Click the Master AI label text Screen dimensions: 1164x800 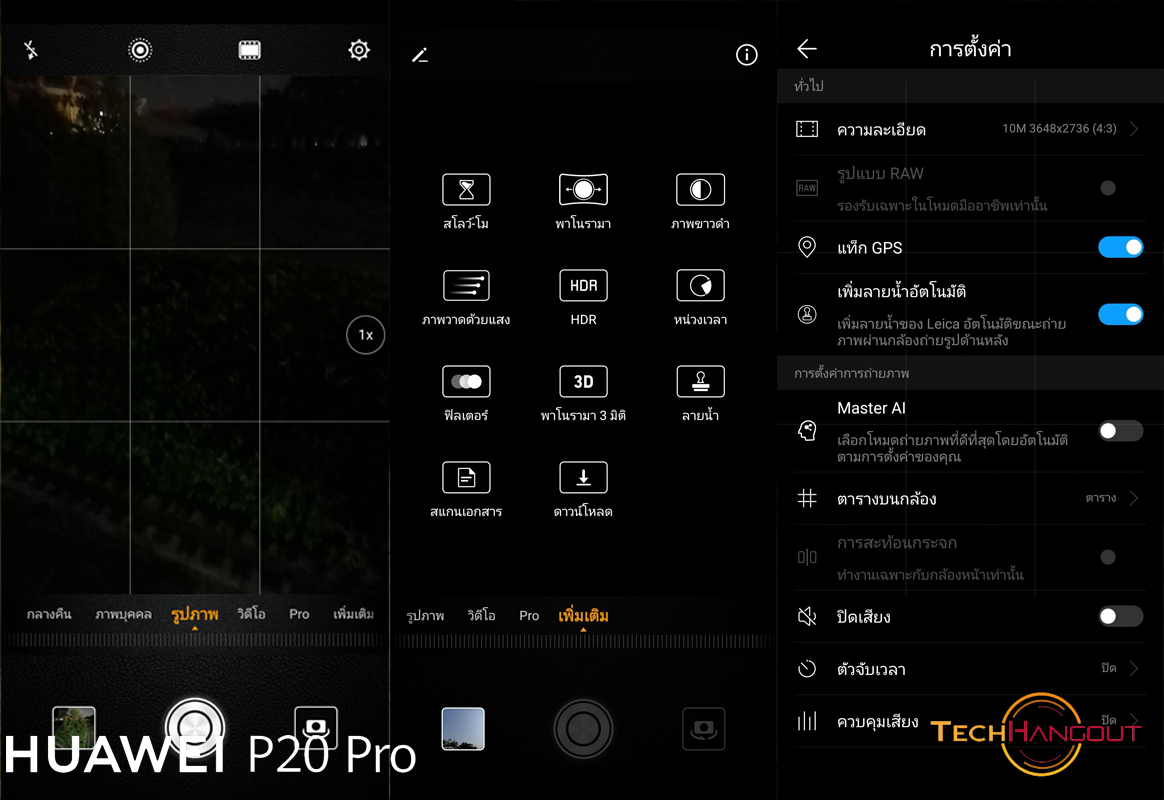pos(871,408)
